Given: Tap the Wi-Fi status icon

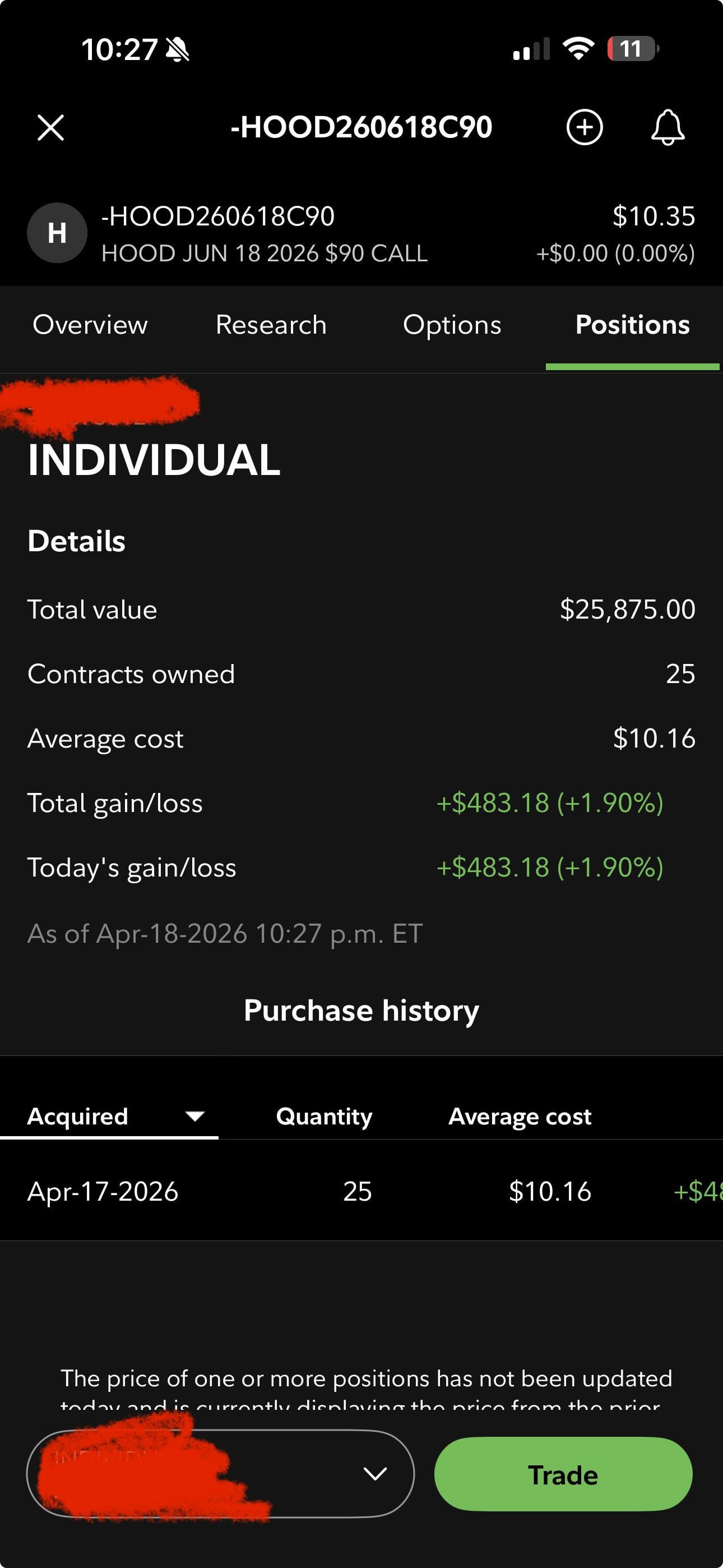Looking at the screenshot, I should click(x=578, y=48).
